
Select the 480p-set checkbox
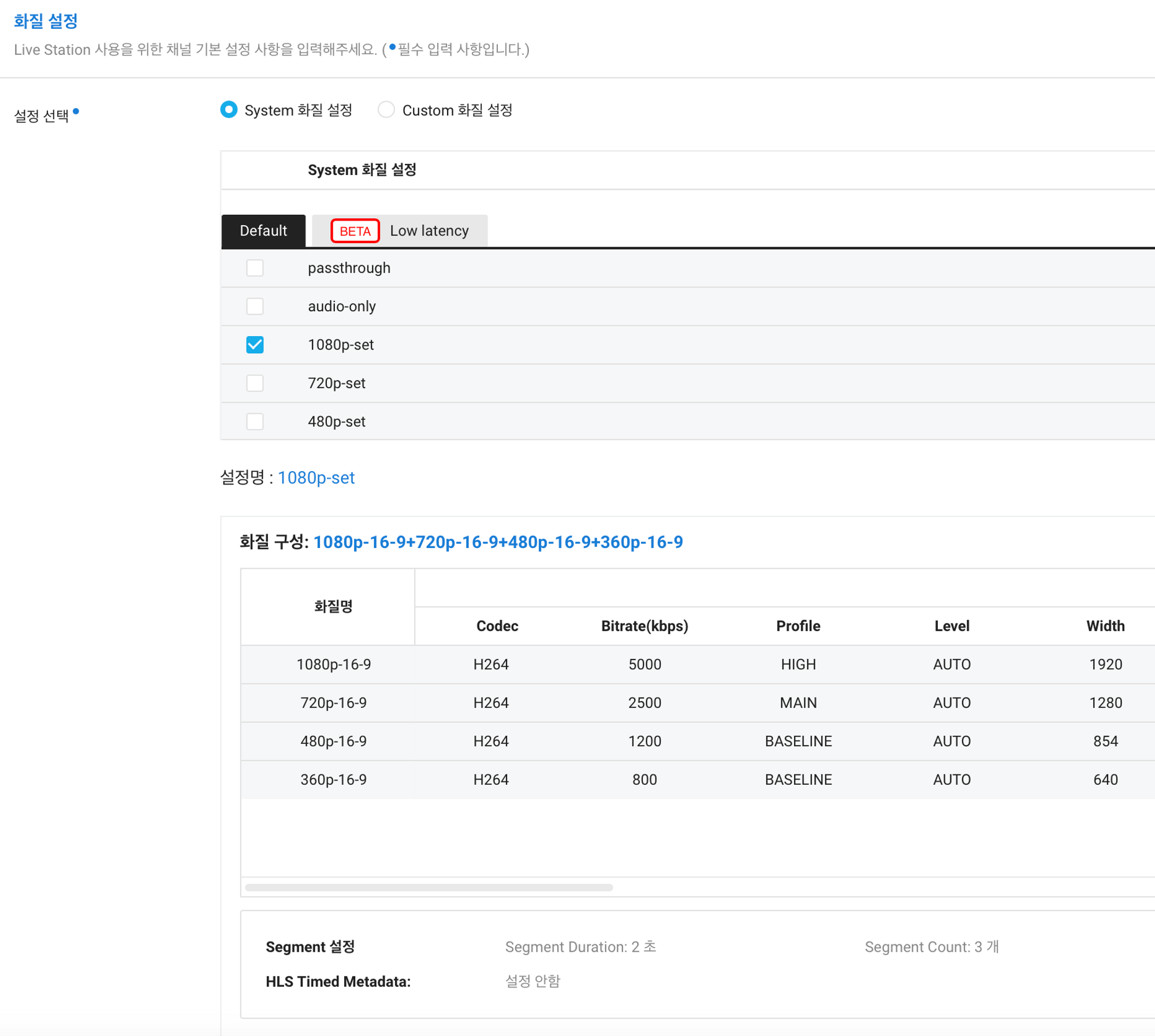pos(255,422)
